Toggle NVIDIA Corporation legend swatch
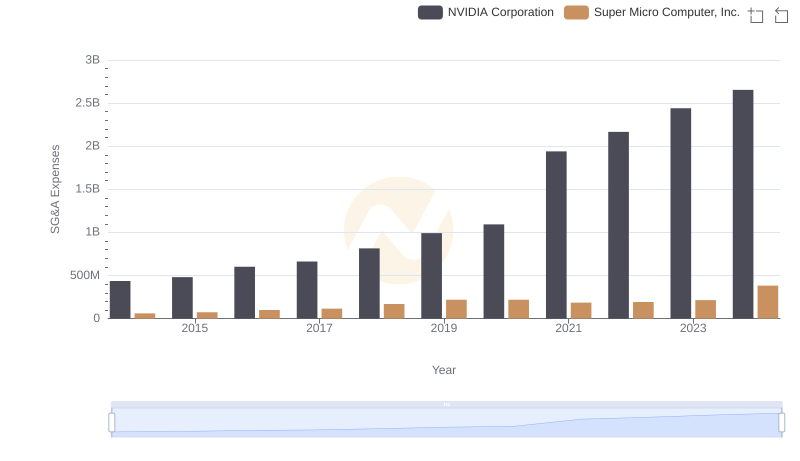 pos(430,12)
